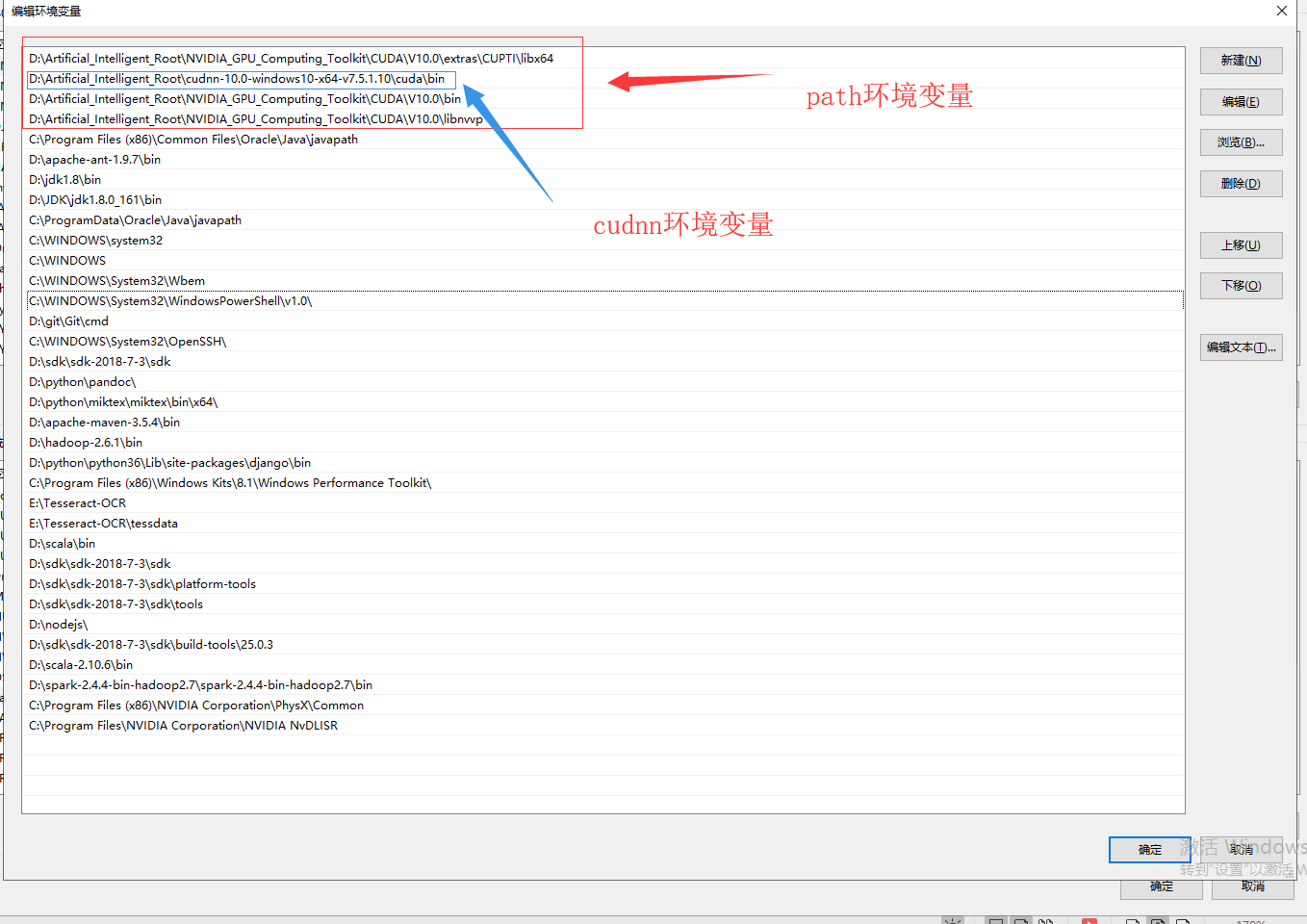
Task: Select the D:\hadoop-2.6.1\bin entry
Action: click(603, 443)
